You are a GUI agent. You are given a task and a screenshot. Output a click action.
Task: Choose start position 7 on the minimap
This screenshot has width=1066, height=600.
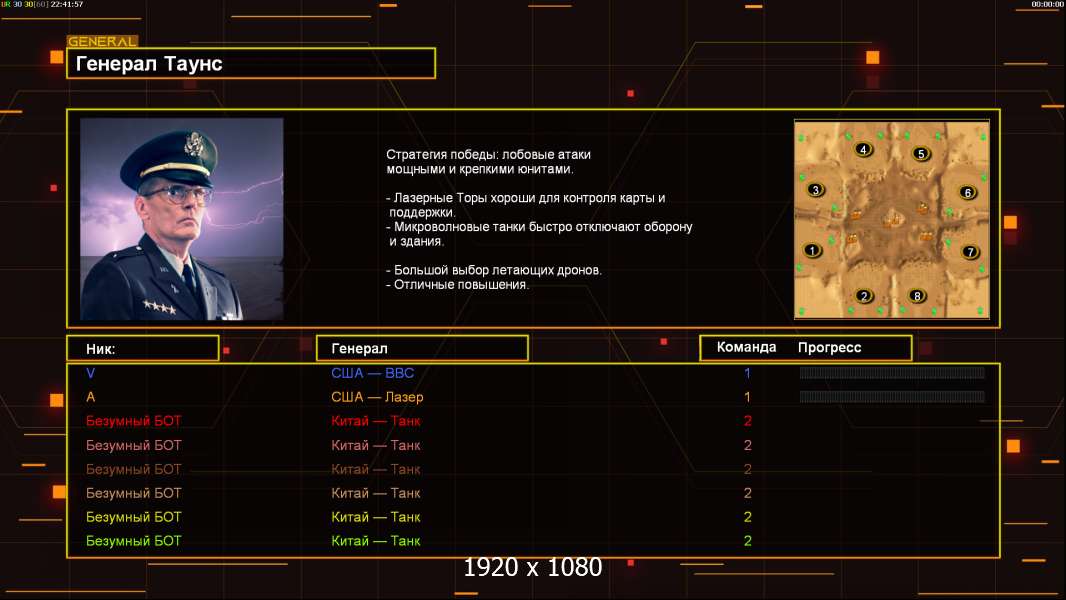(970, 252)
